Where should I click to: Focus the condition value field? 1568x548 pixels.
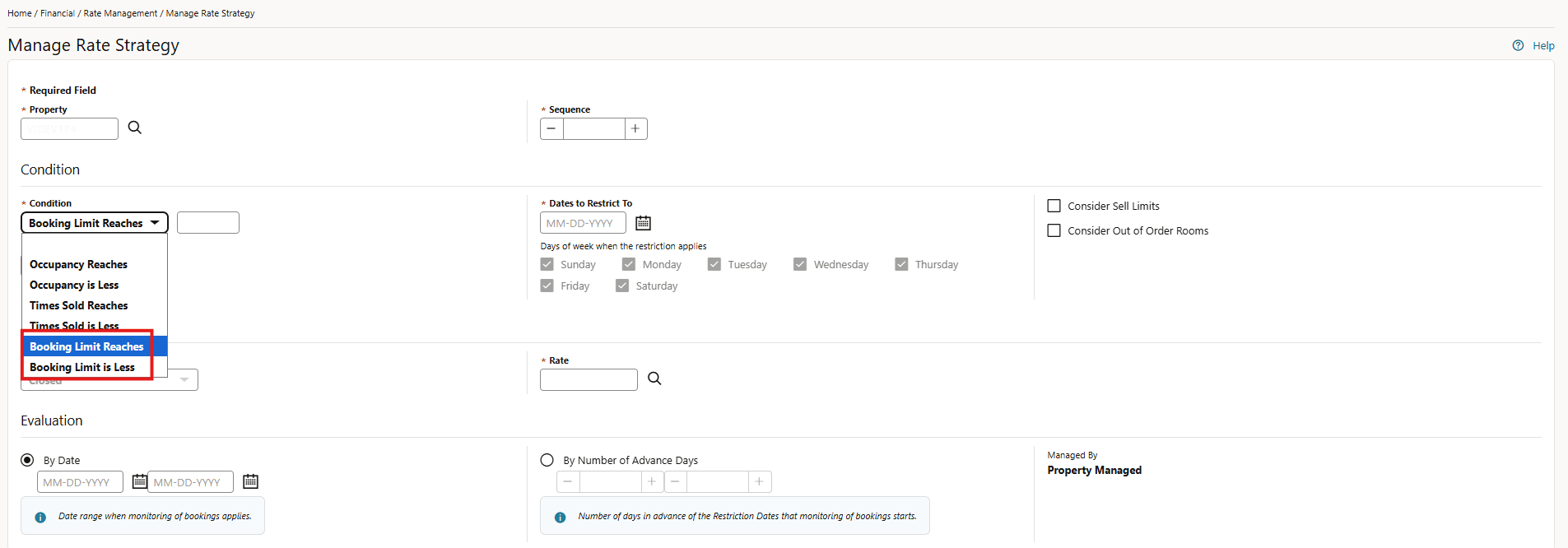(x=208, y=223)
